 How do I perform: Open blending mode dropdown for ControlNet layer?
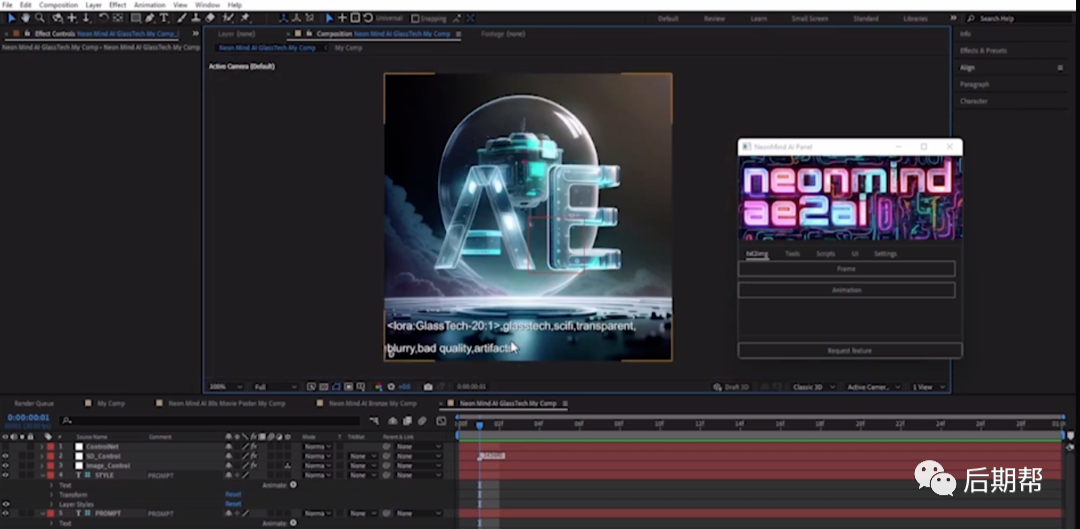point(318,446)
